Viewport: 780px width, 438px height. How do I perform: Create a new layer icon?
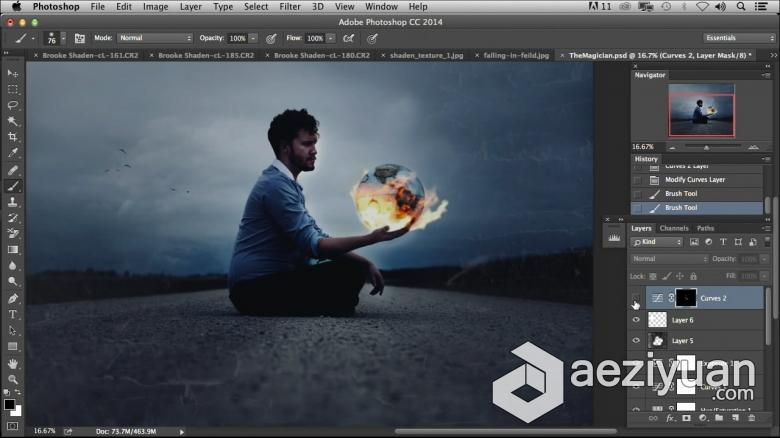click(735, 418)
